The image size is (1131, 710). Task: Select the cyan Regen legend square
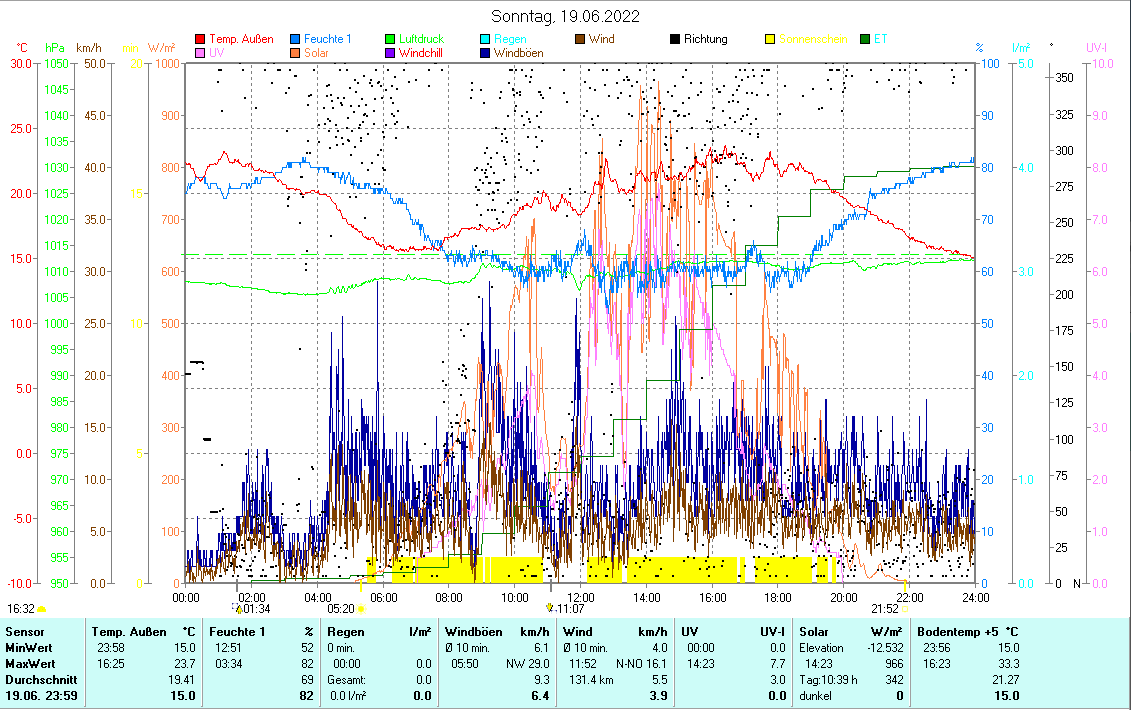pyautogui.click(x=486, y=40)
